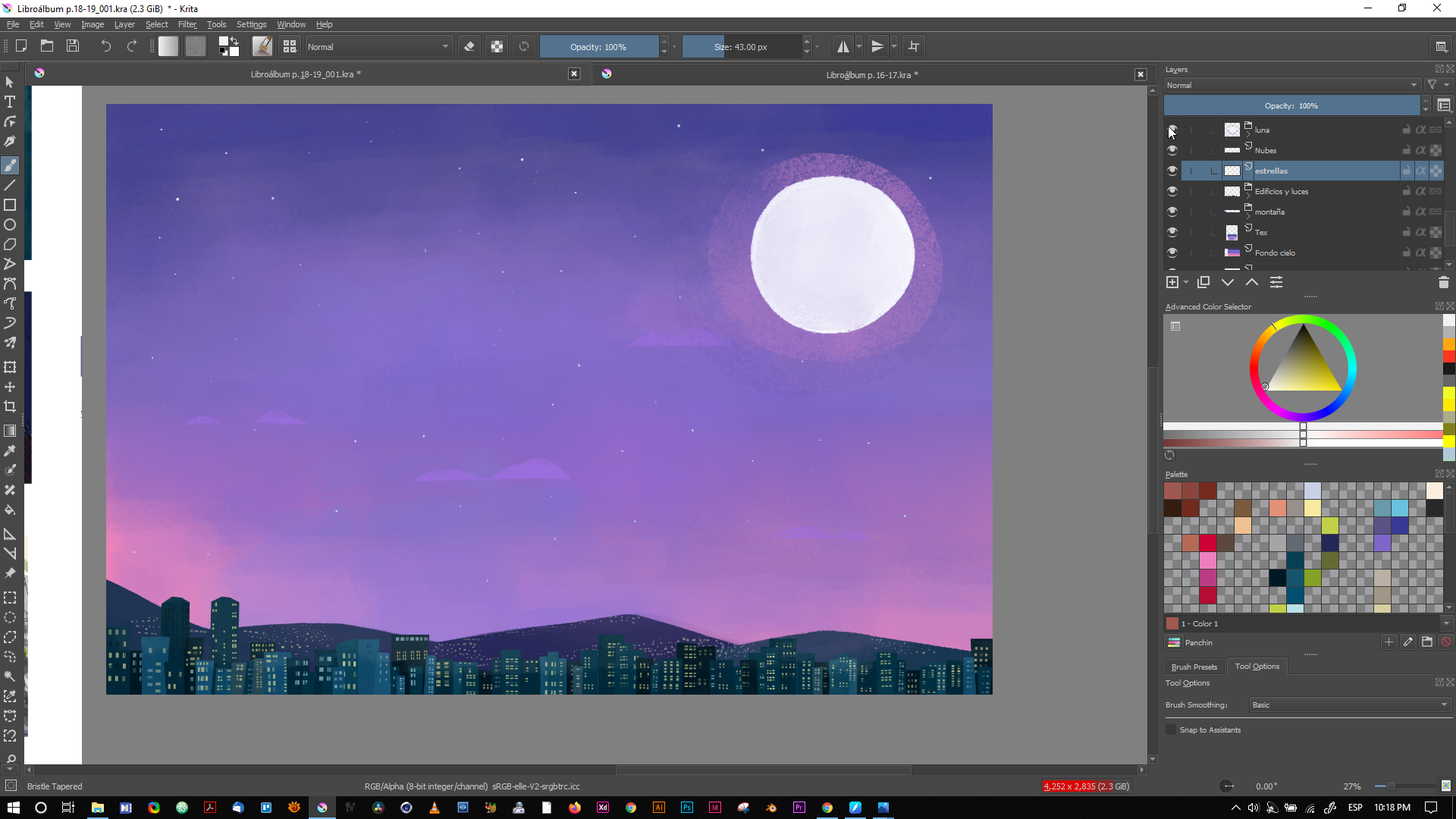
Task: Hide the luna layer
Action: tap(1172, 130)
